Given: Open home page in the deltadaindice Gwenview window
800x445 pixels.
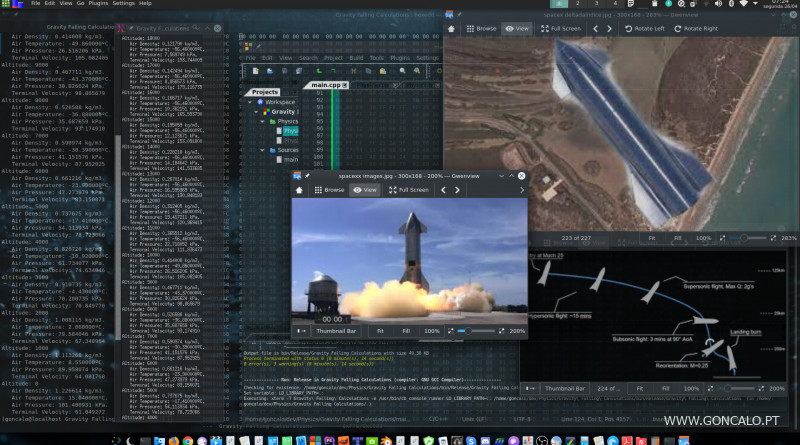Looking at the screenshot, I should pos(451,29).
